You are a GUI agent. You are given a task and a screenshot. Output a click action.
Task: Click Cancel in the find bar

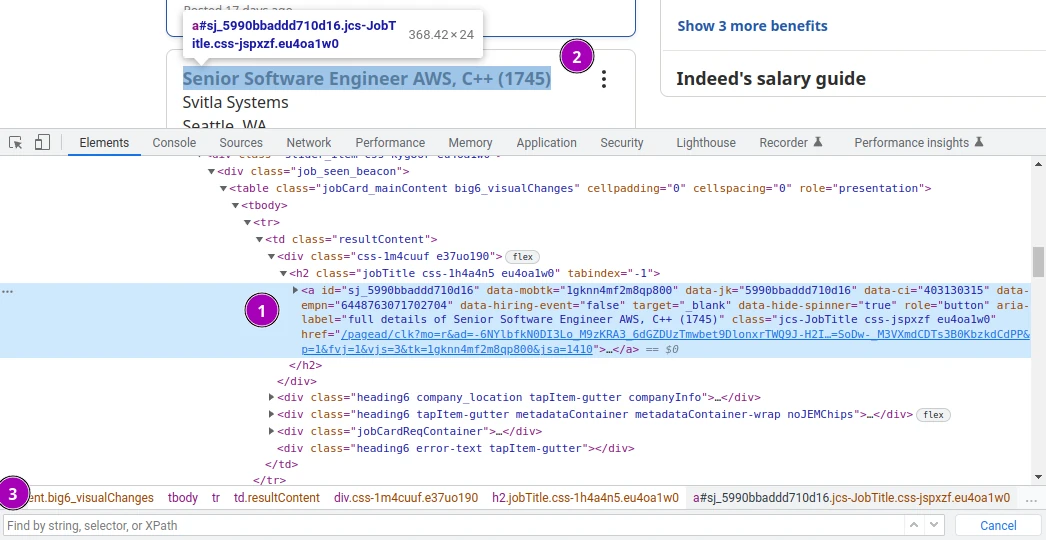click(x=998, y=525)
